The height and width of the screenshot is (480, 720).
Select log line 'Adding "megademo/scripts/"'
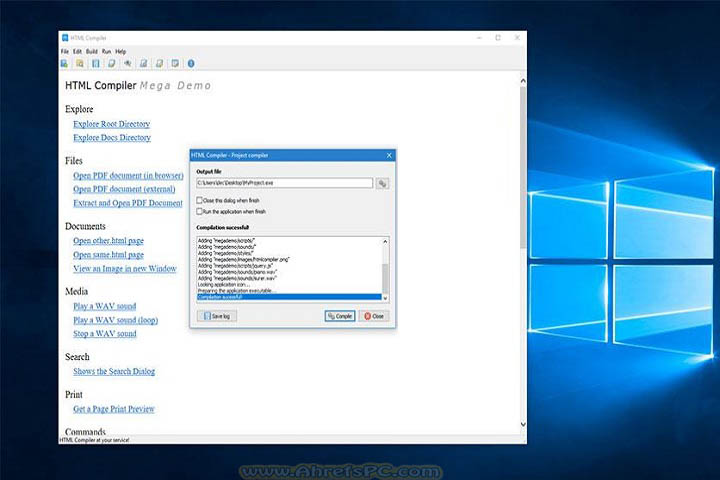point(289,241)
